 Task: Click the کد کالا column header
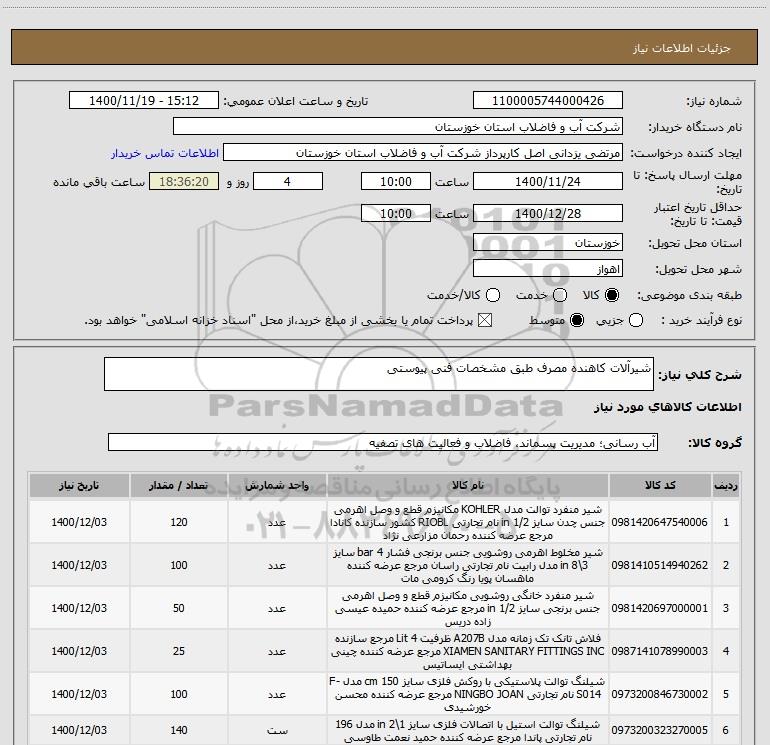(660, 485)
